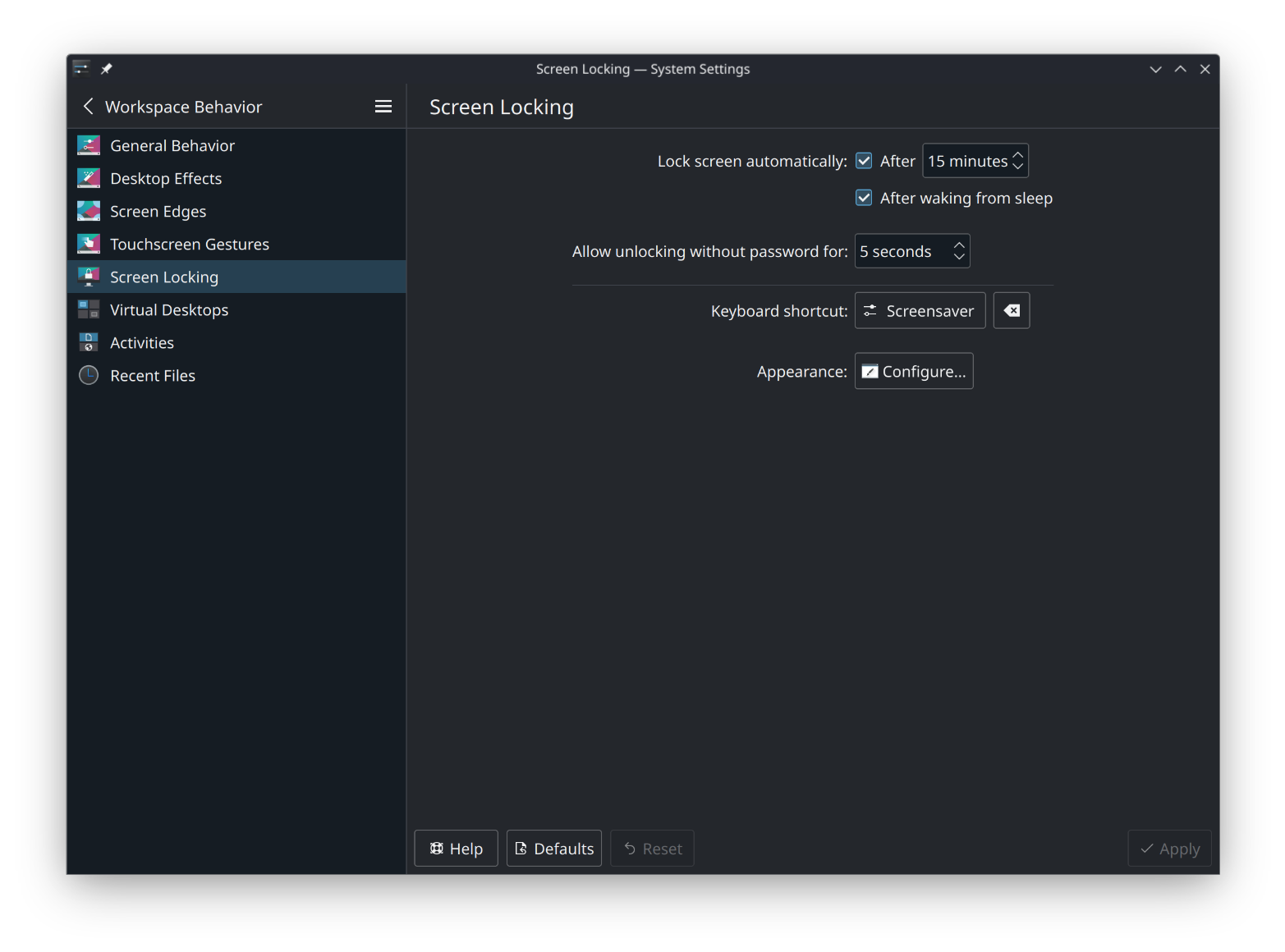Click the Defaults button

tap(554, 849)
